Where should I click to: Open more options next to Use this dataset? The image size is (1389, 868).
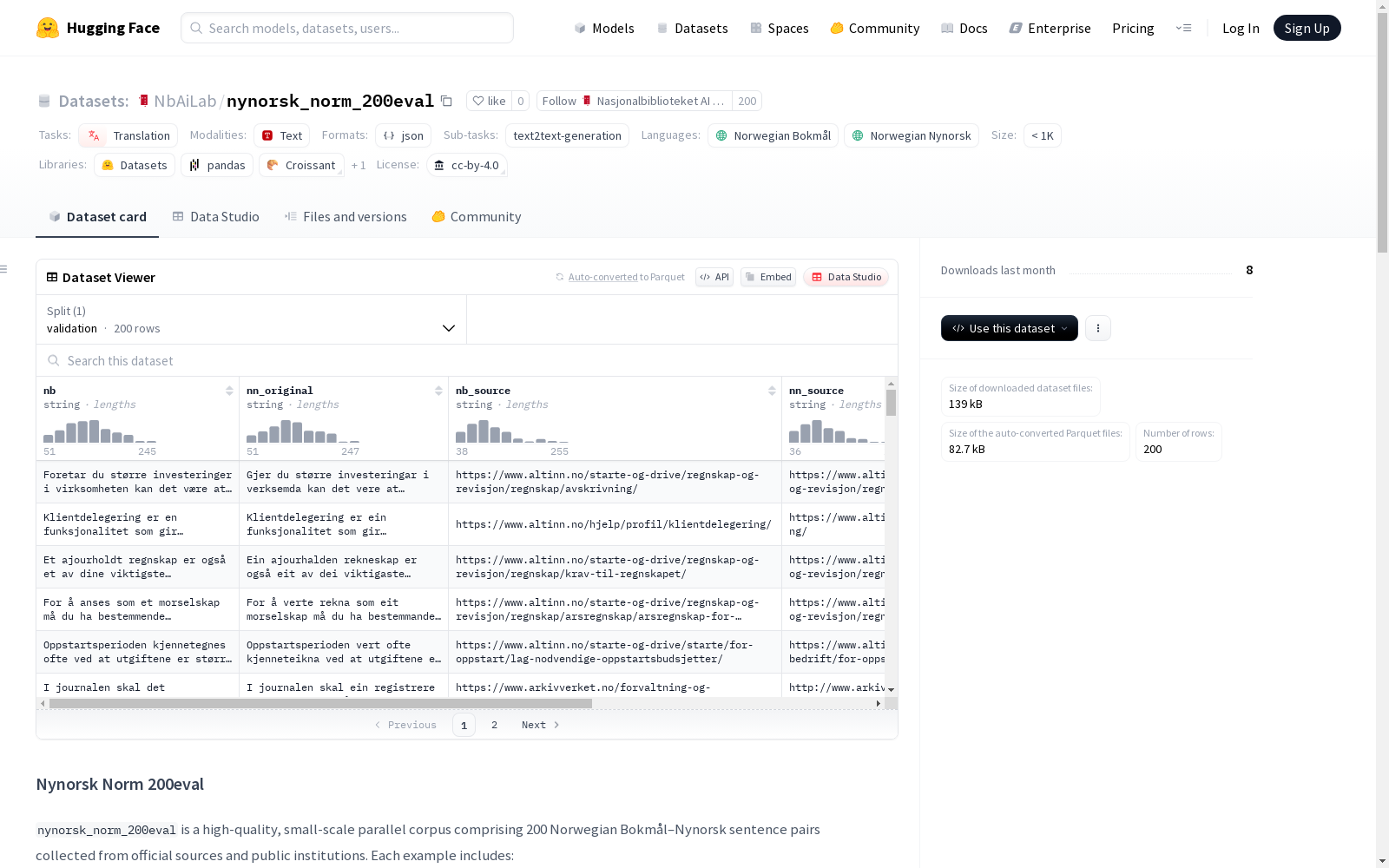(x=1098, y=328)
